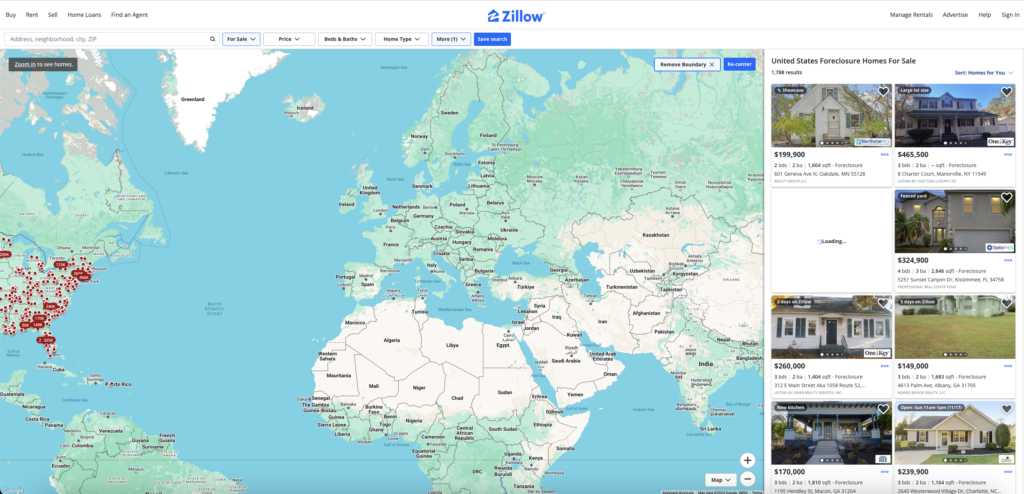
Task: Open three-dot menu on $239,900 listing
Action: click(x=1008, y=472)
